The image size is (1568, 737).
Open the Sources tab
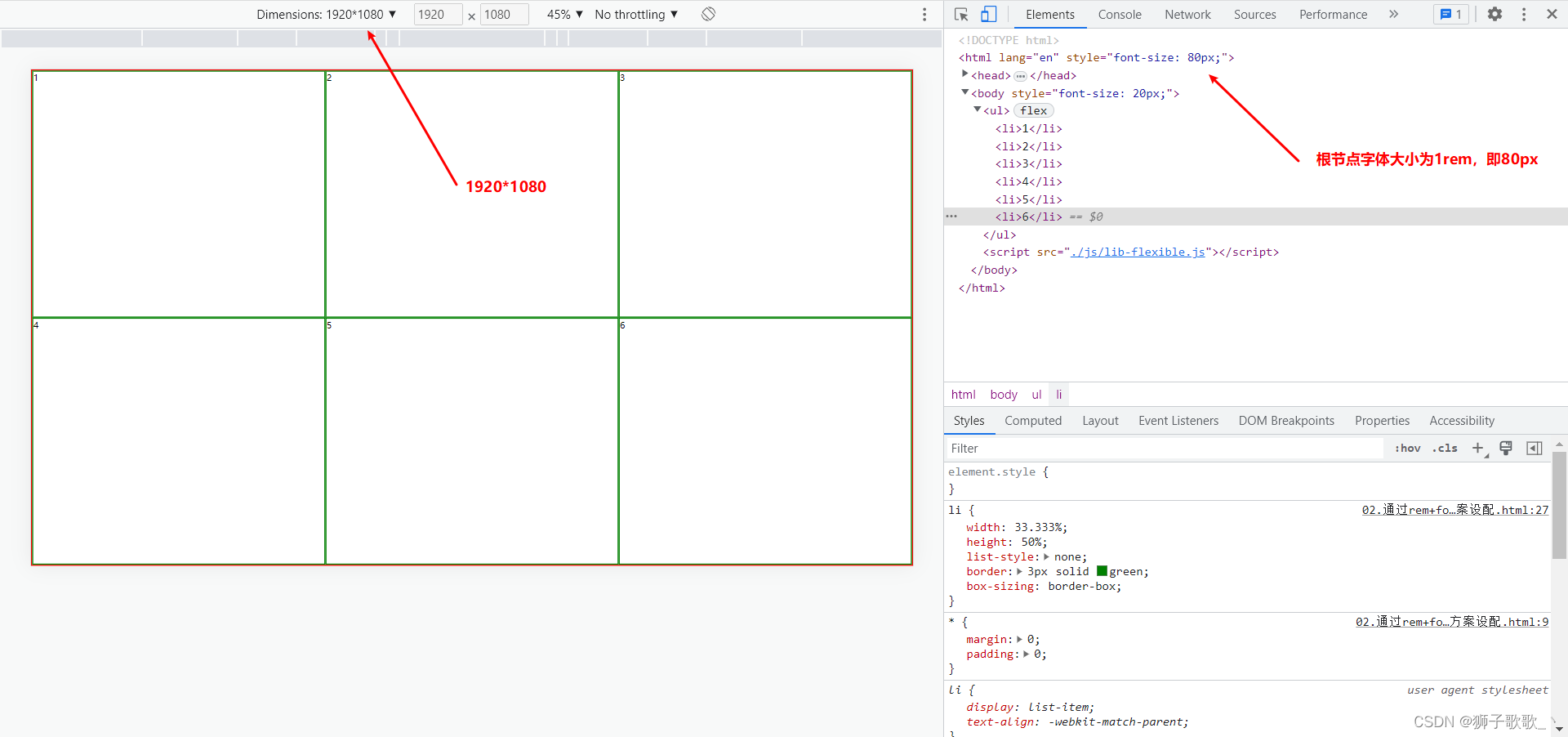tap(1254, 14)
